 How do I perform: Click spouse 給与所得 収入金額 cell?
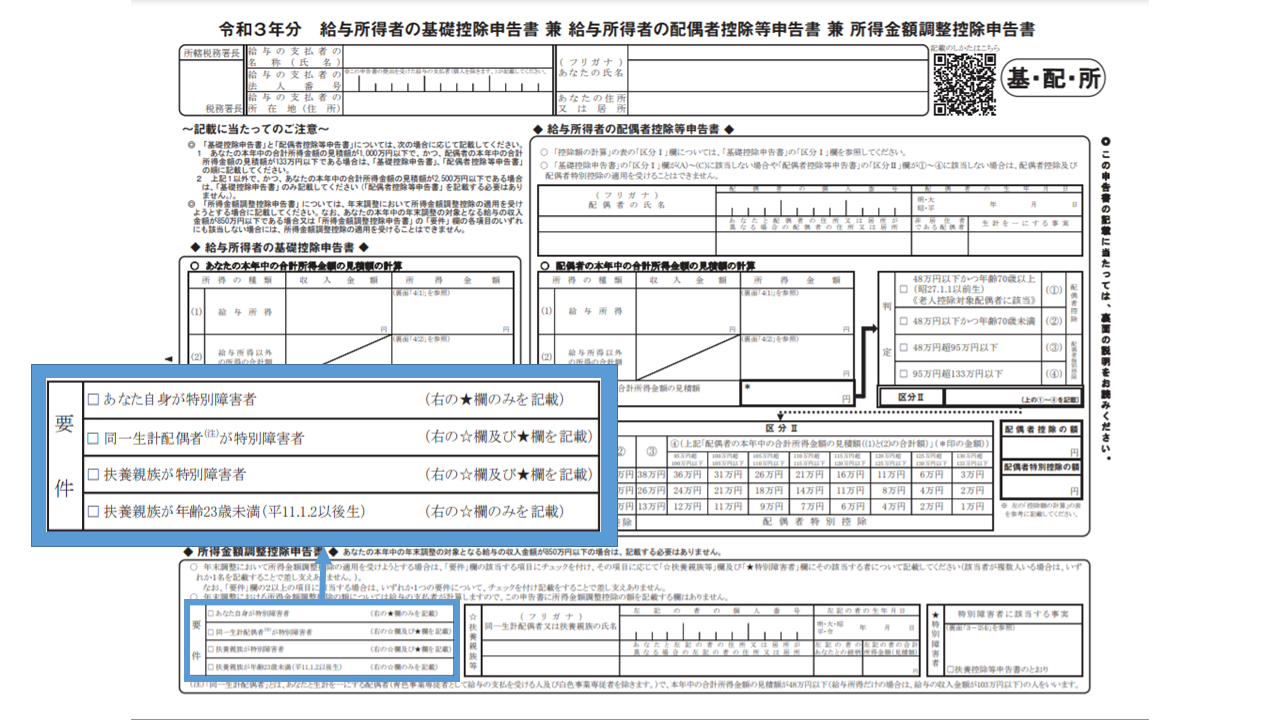point(687,310)
